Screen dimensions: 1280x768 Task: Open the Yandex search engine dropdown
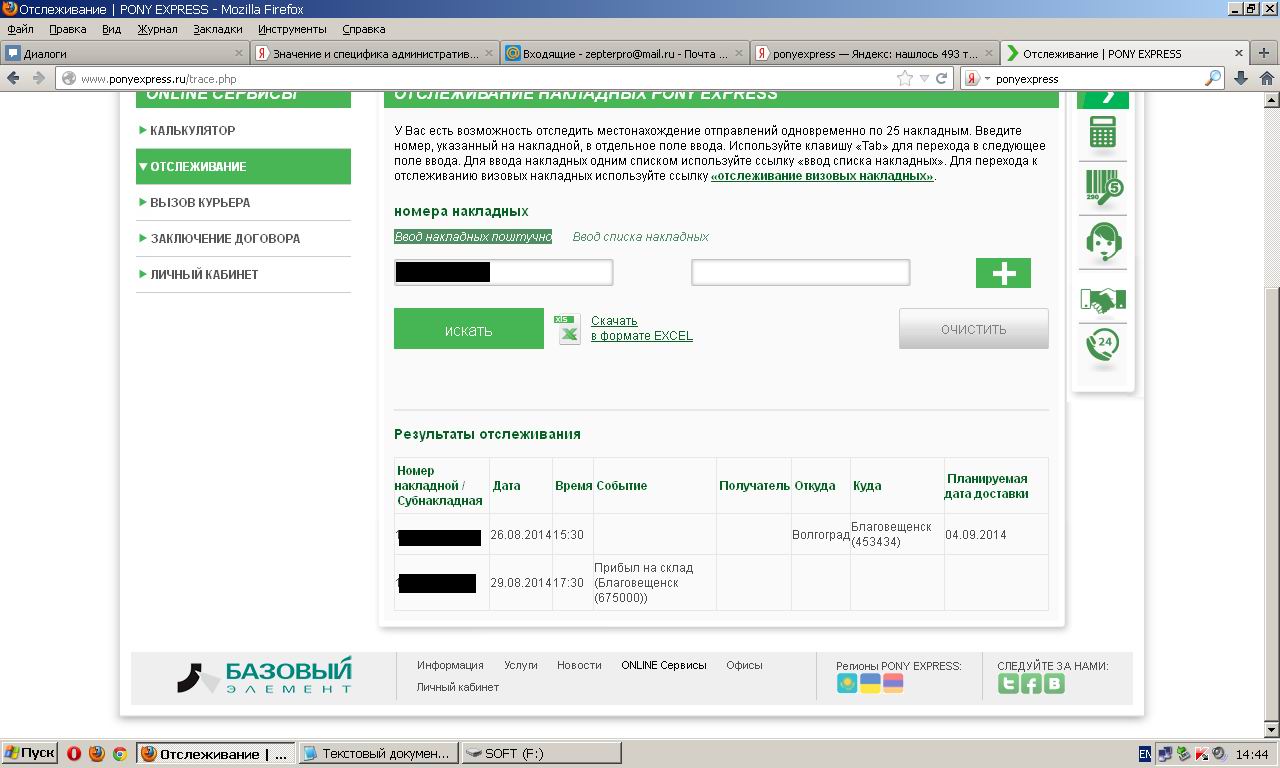[977, 78]
